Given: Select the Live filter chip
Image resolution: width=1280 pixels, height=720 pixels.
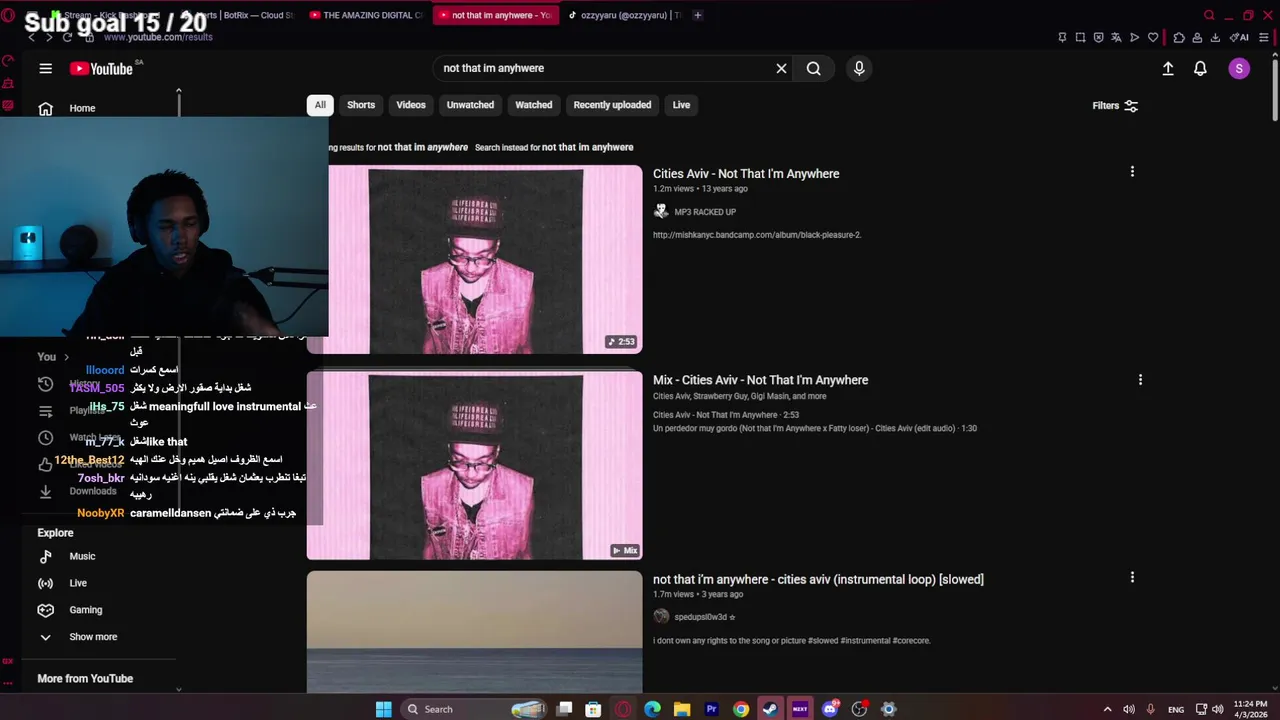Looking at the screenshot, I should point(681,105).
